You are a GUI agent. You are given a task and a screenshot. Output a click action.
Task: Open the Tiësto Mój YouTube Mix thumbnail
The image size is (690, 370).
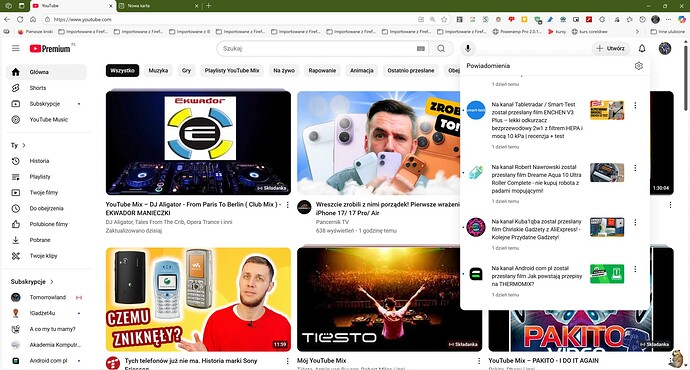click(x=389, y=299)
